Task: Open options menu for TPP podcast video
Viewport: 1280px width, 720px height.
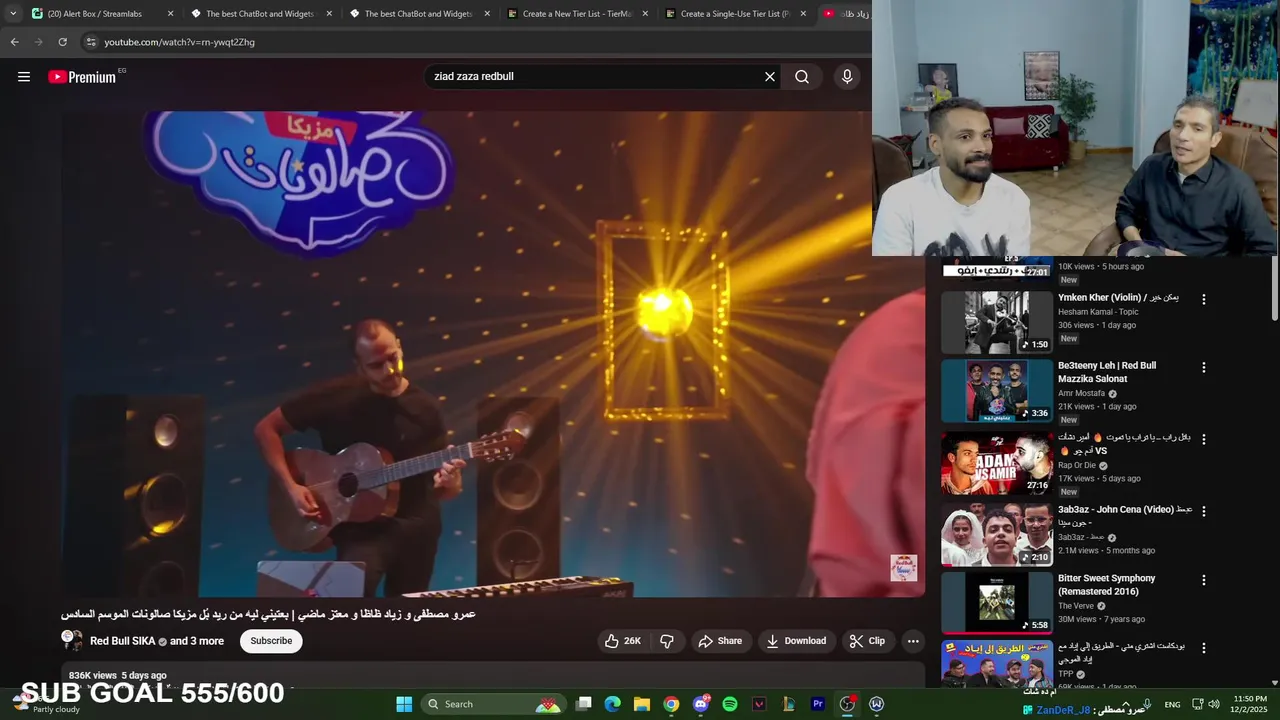Action: (1204, 648)
